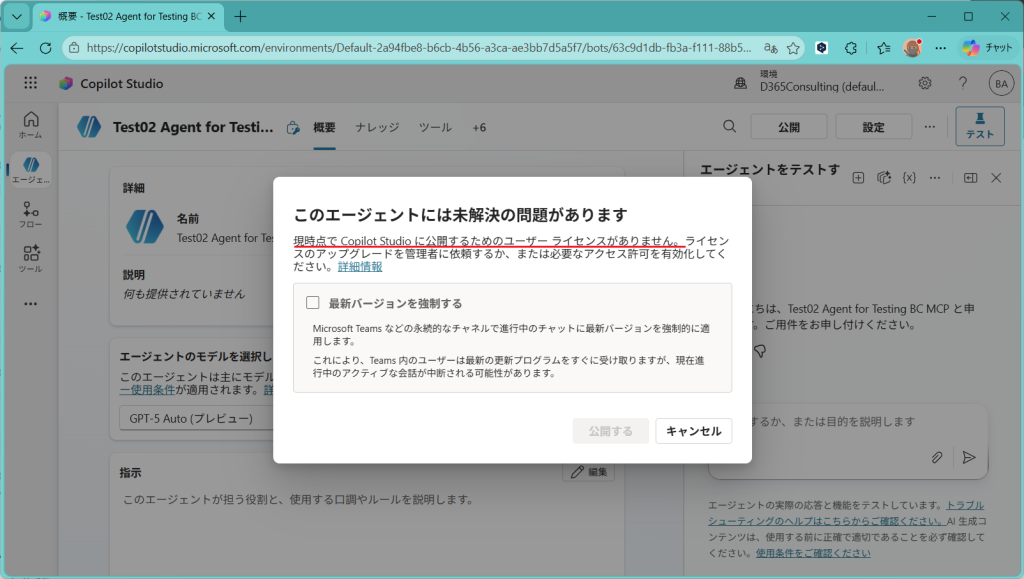1024x579 pixels.
Task: Start a new test conversation with plus icon
Action: 858,177
